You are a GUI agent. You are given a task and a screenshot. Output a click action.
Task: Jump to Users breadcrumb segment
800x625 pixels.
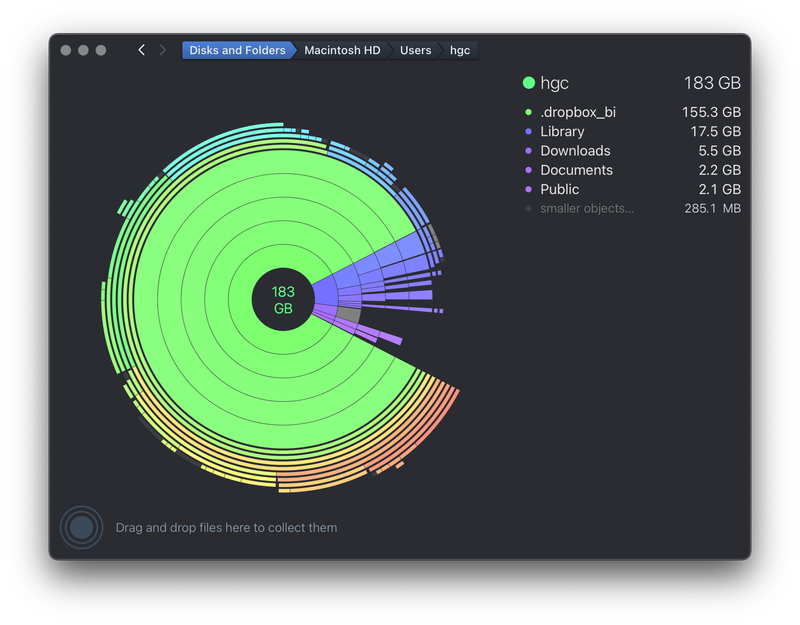(x=415, y=50)
